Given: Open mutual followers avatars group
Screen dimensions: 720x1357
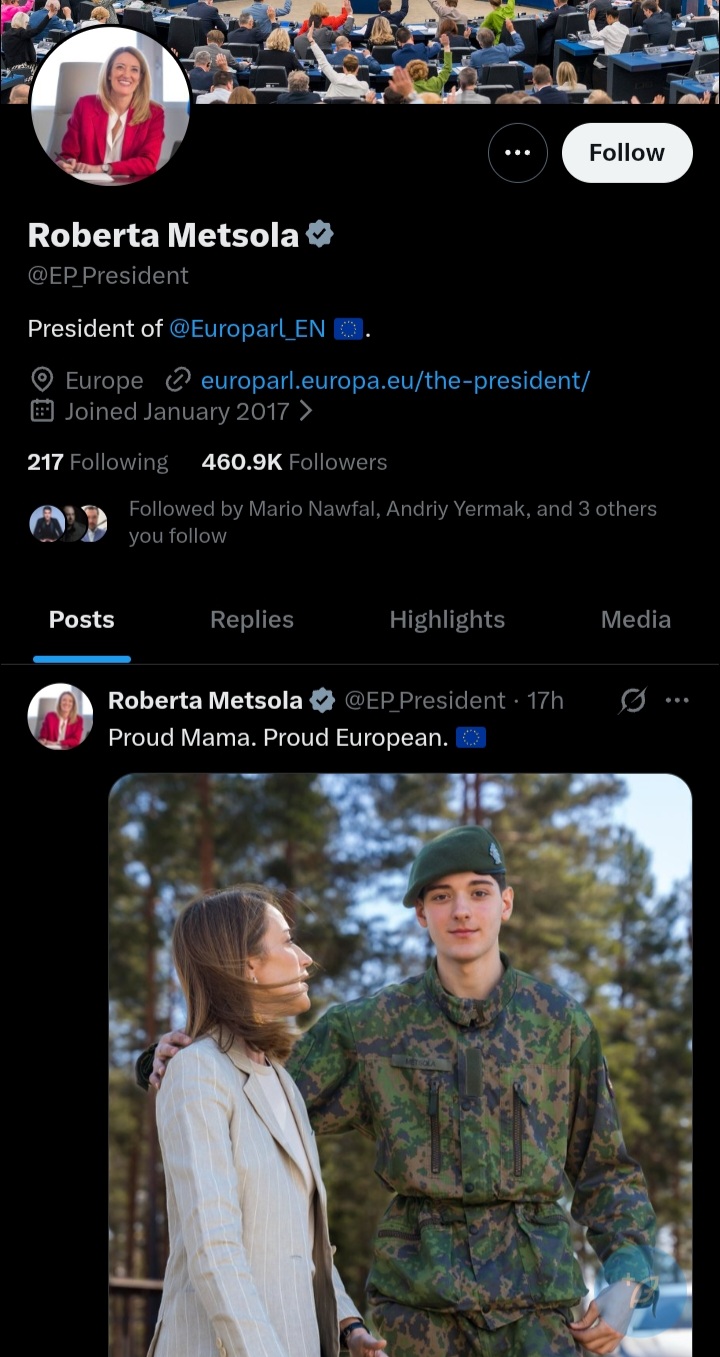Looking at the screenshot, I should [68, 523].
